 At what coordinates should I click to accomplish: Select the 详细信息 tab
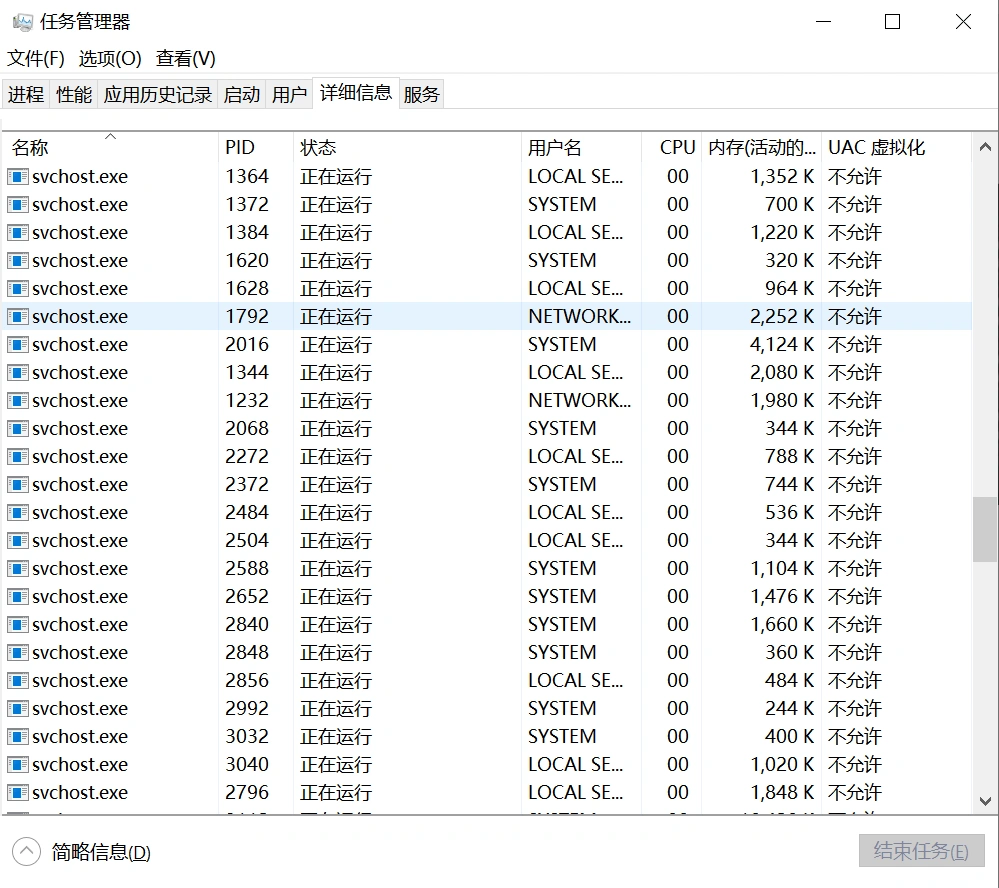pyautogui.click(x=356, y=93)
